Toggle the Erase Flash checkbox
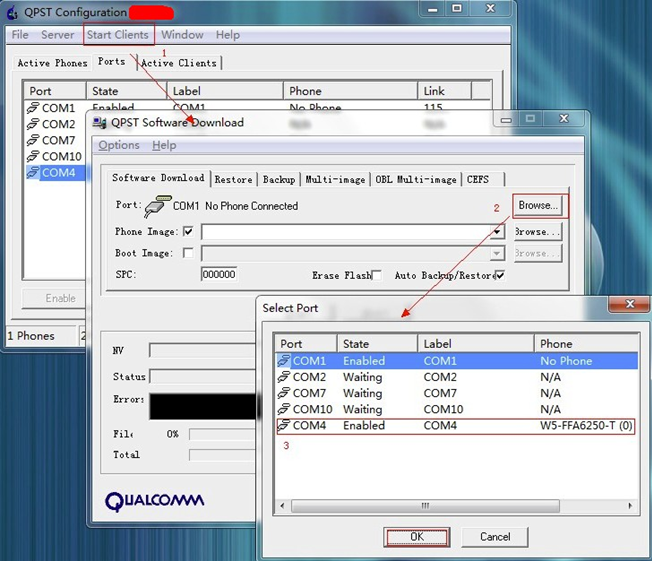Screen dimensions: 652x561 point(377,275)
